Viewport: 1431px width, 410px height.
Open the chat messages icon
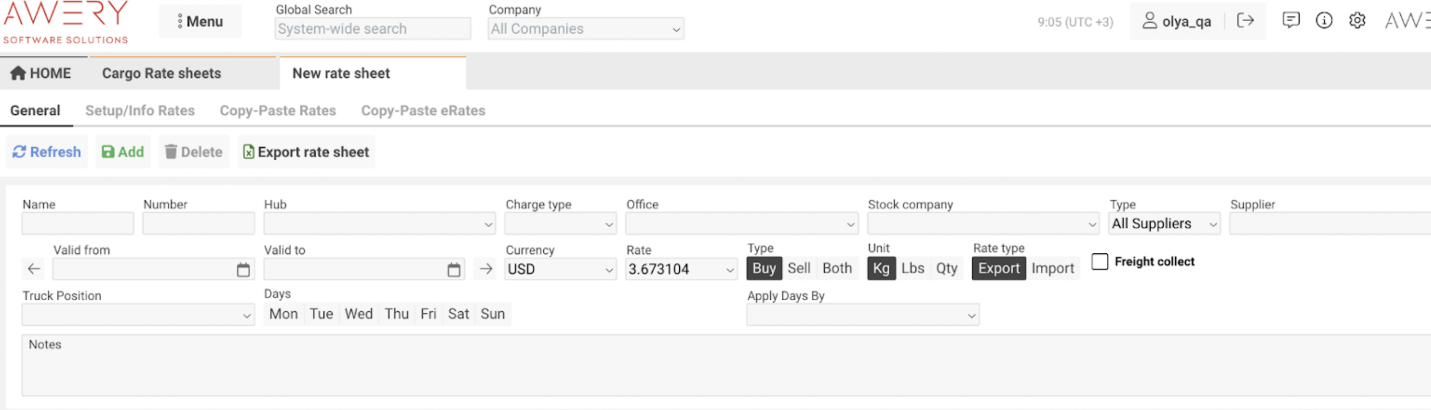click(x=1291, y=20)
